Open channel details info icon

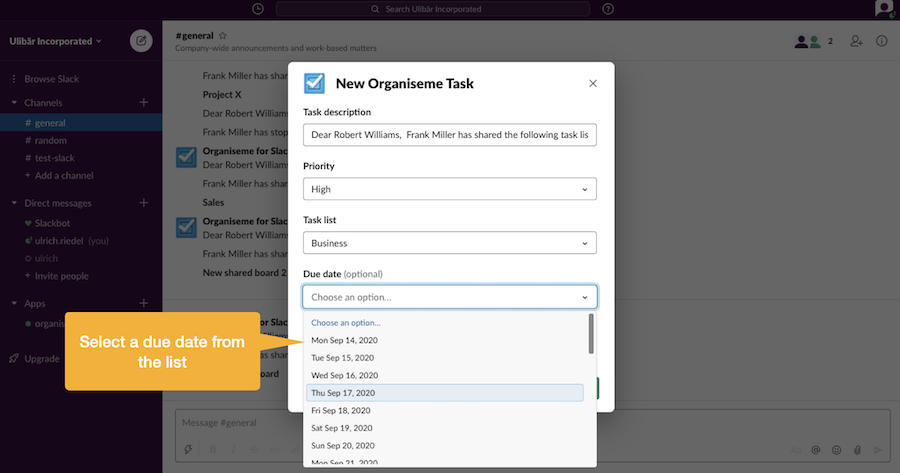pyautogui.click(x=881, y=41)
